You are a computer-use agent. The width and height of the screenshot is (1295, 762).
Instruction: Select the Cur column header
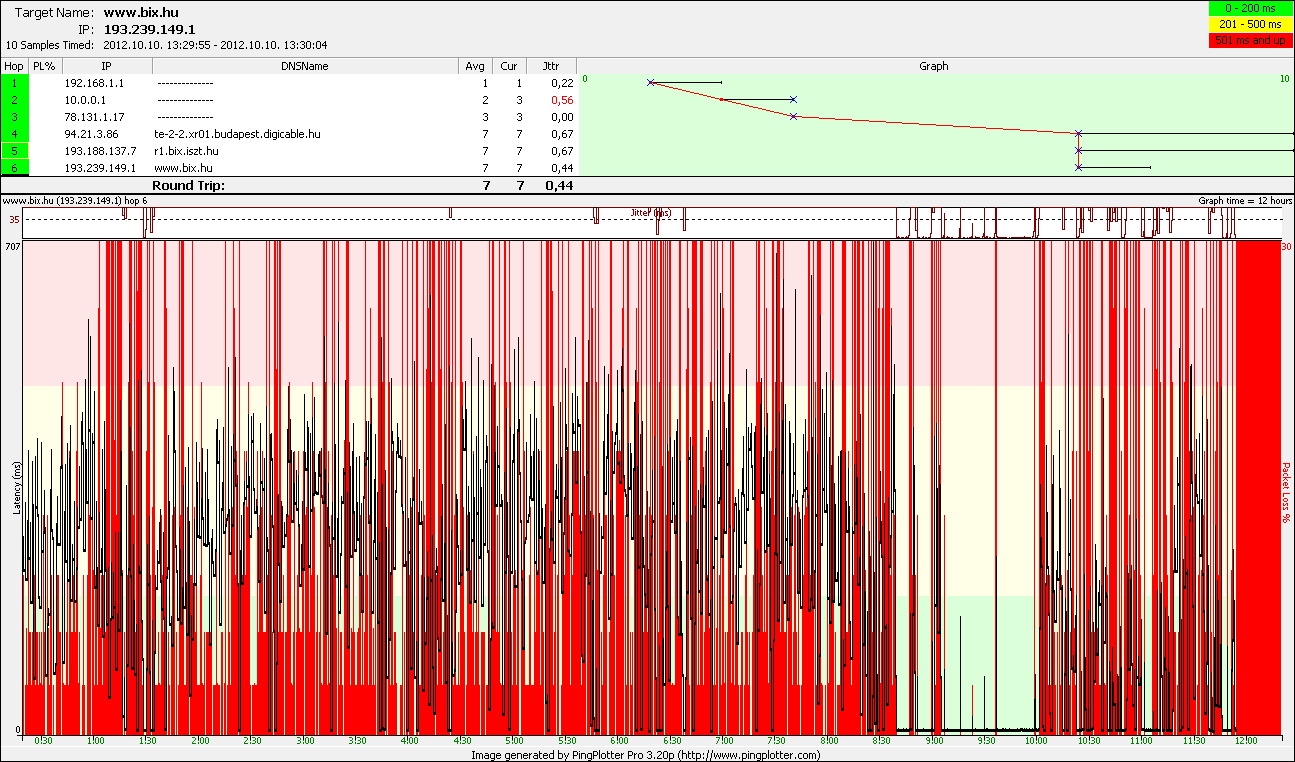(x=509, y=66)
